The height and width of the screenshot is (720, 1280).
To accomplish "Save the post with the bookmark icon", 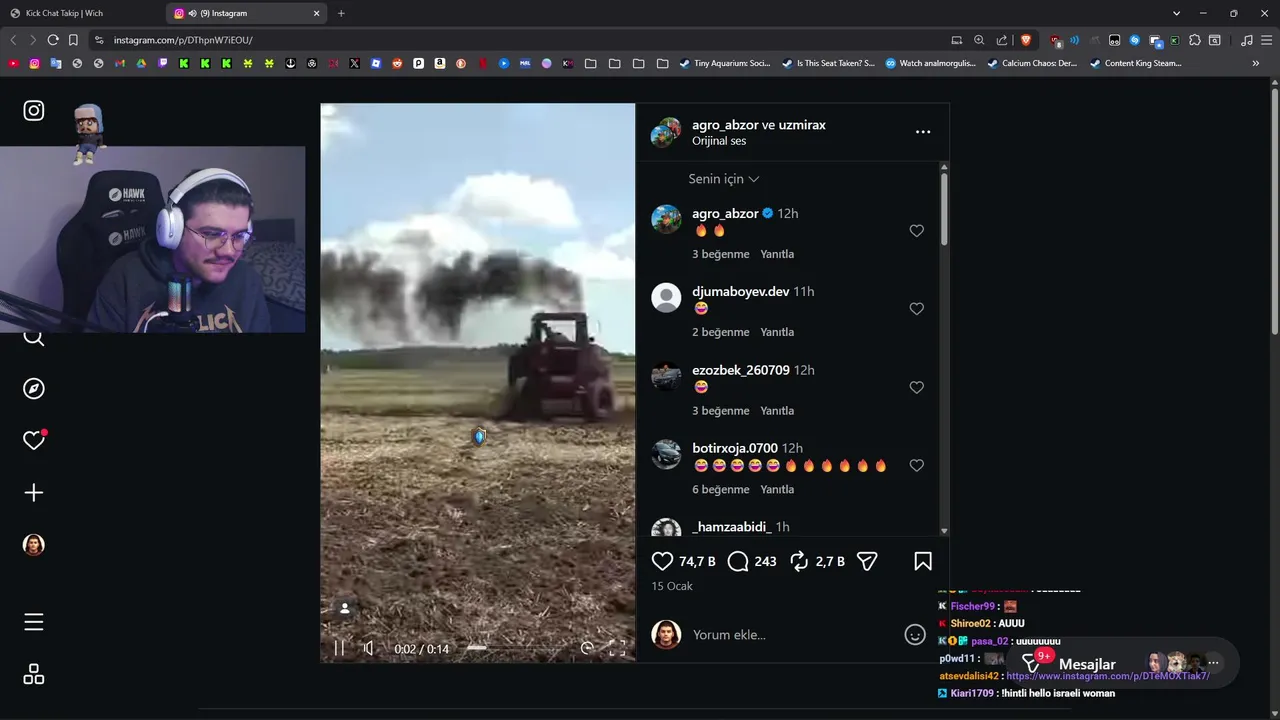I will tap(923, 562).
